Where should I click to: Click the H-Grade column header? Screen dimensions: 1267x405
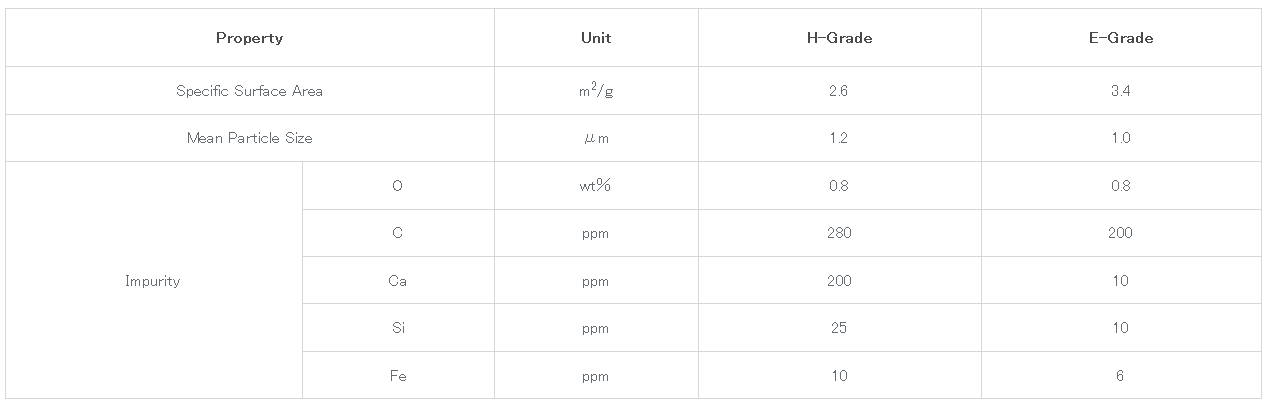[x=838, y=38]
